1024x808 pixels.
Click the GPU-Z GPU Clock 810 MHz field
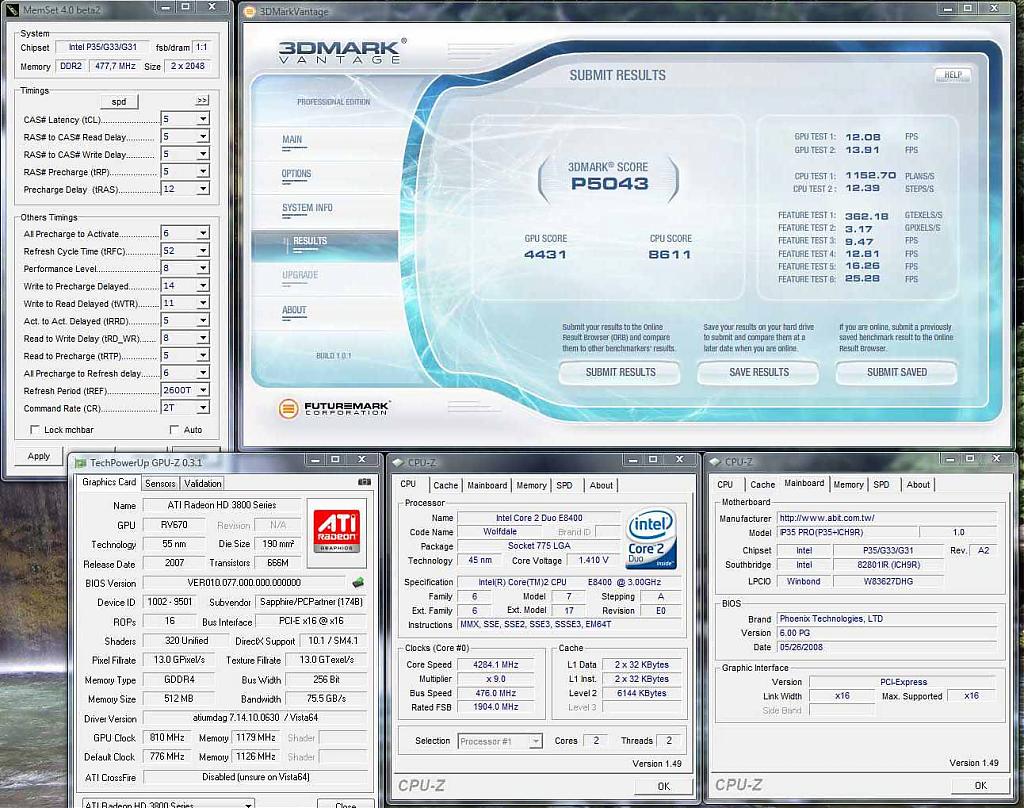click(x=167, y=737)
